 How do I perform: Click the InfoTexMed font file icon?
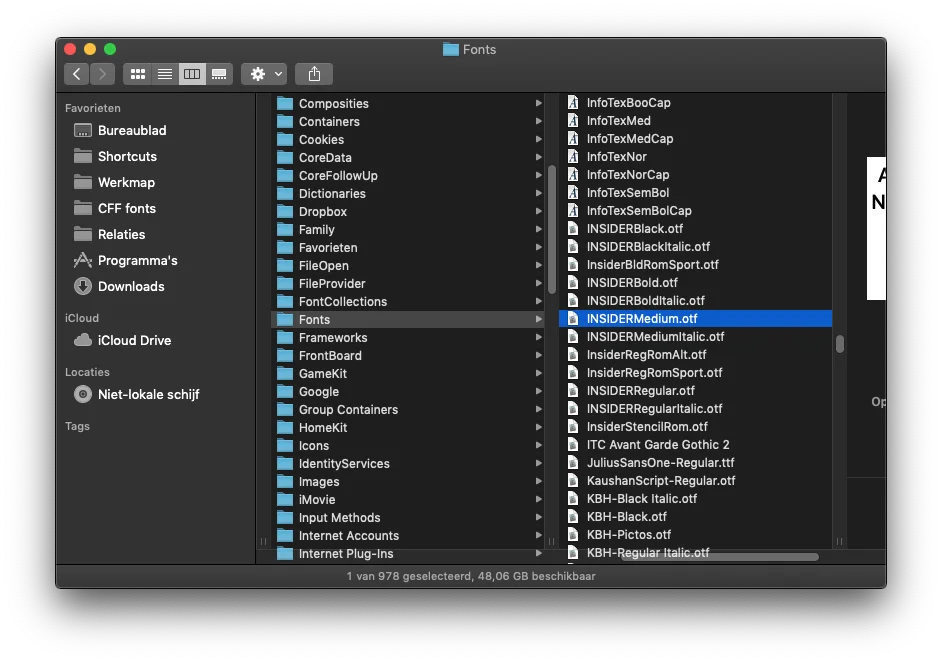tap(573, 121)
